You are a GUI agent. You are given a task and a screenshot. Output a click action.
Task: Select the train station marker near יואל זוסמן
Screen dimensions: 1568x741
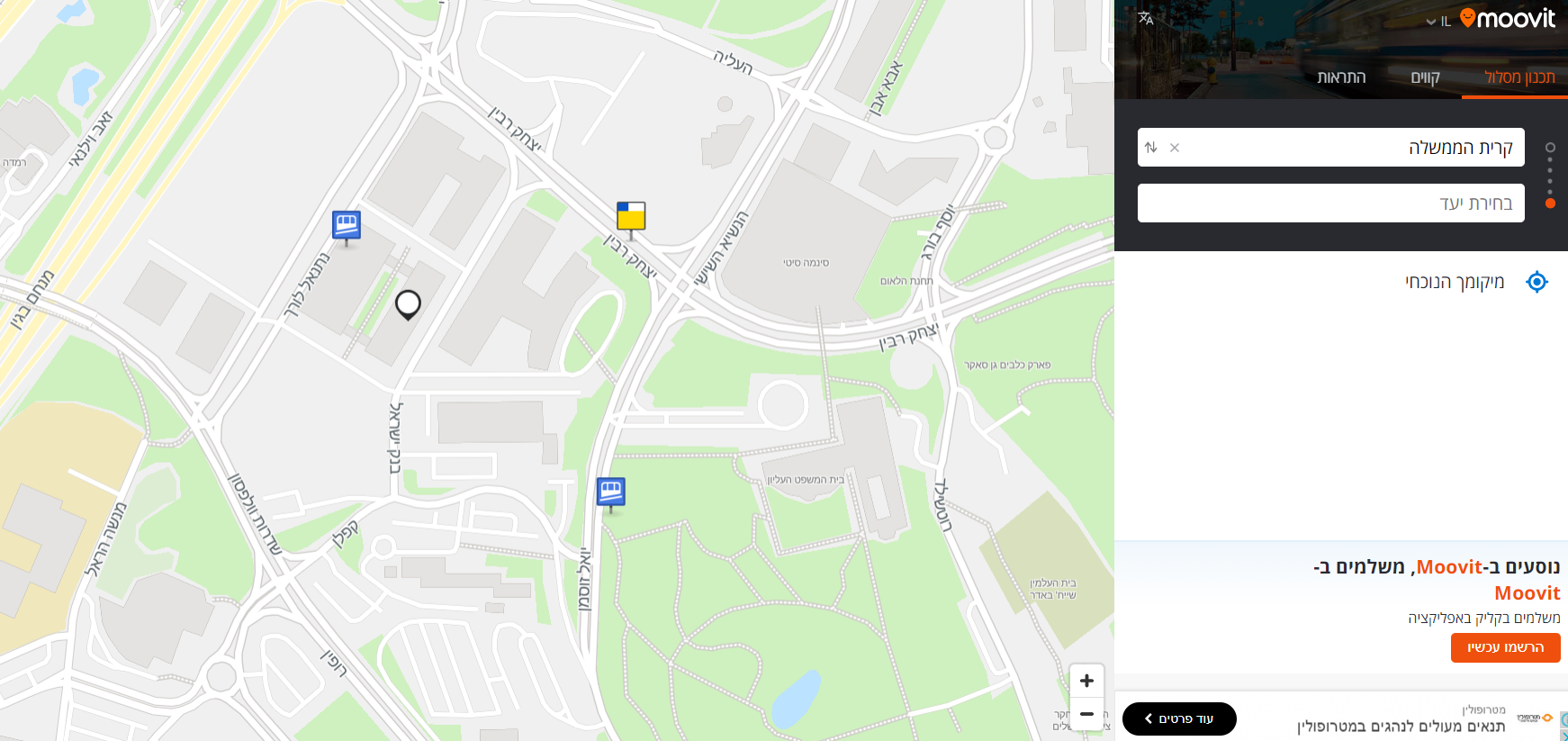click(x=611, y=492)
